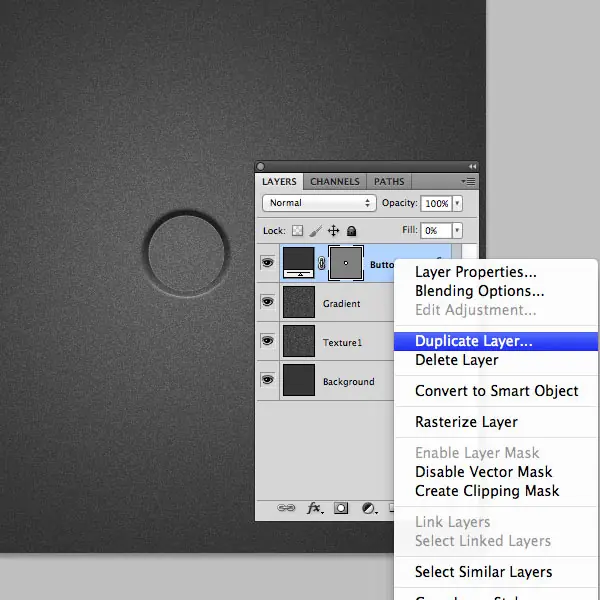Open the fx layer style button
This screenshot has height=600, width=600.
[x=314, y=508]
